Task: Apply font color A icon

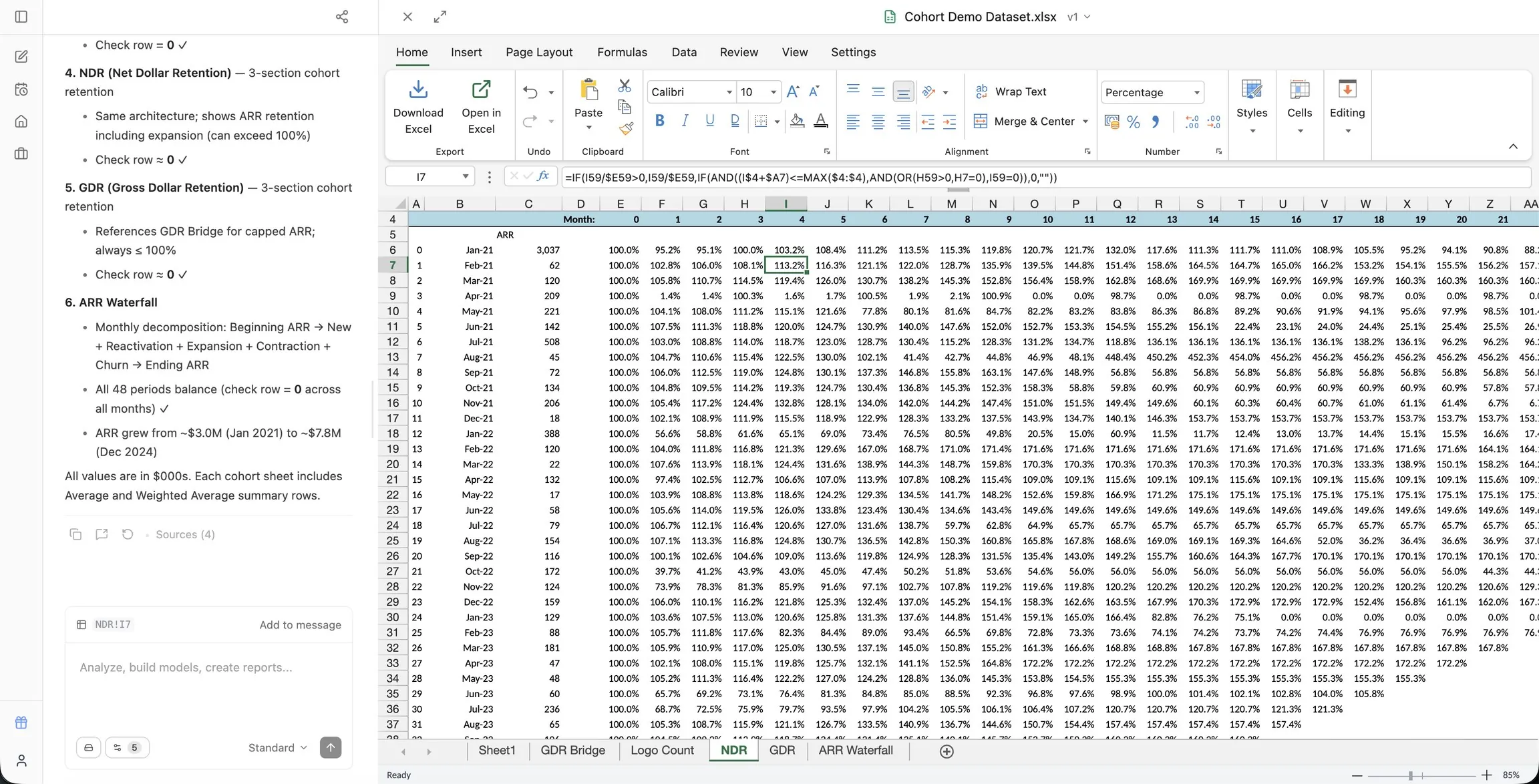Action: coord(821,121)
